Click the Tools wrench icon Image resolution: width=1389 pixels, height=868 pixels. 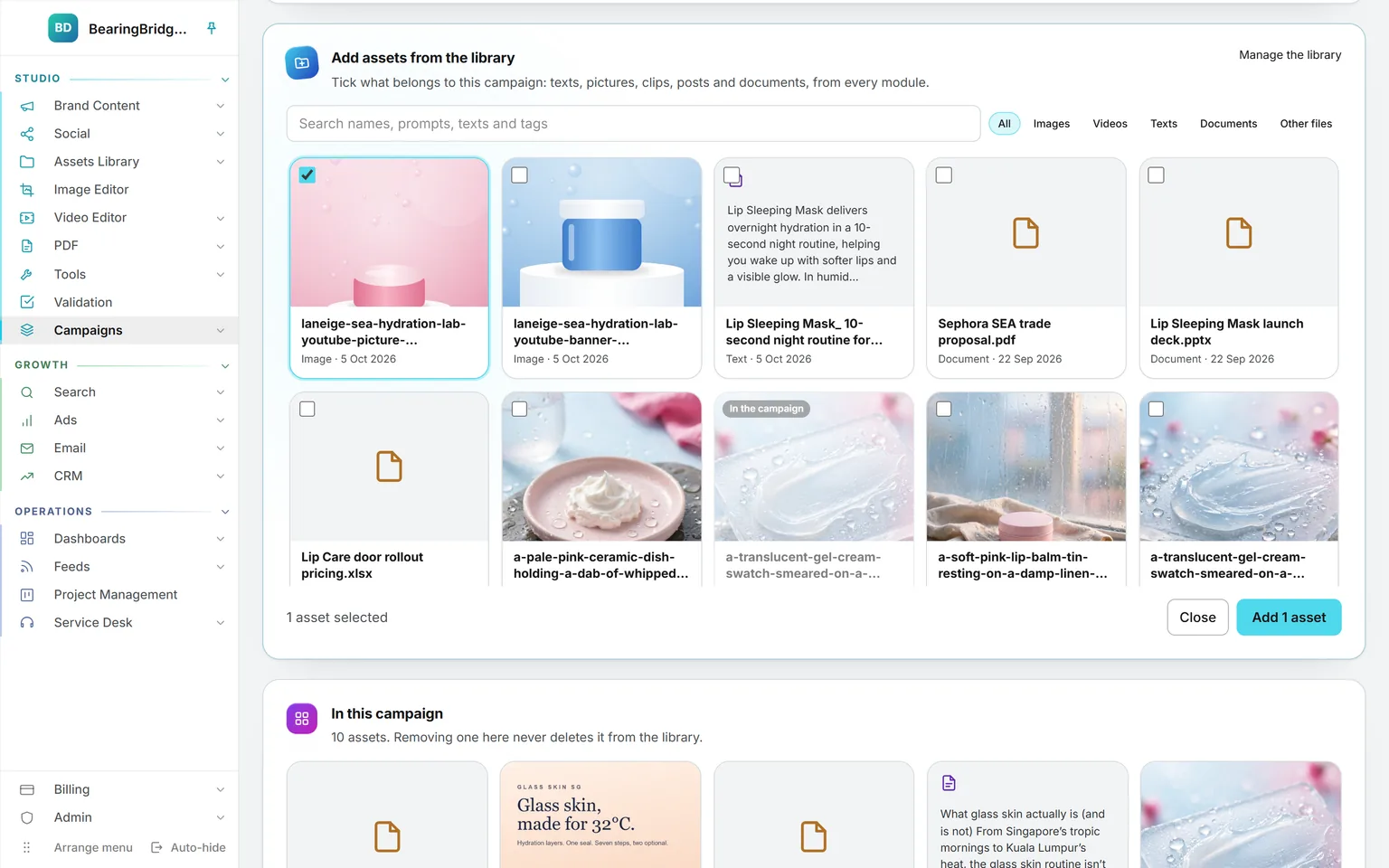click(27, 274)
